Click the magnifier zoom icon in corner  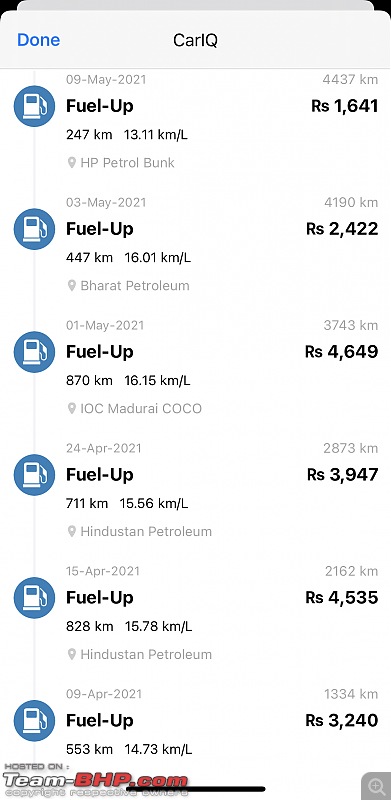coord(377,786)
